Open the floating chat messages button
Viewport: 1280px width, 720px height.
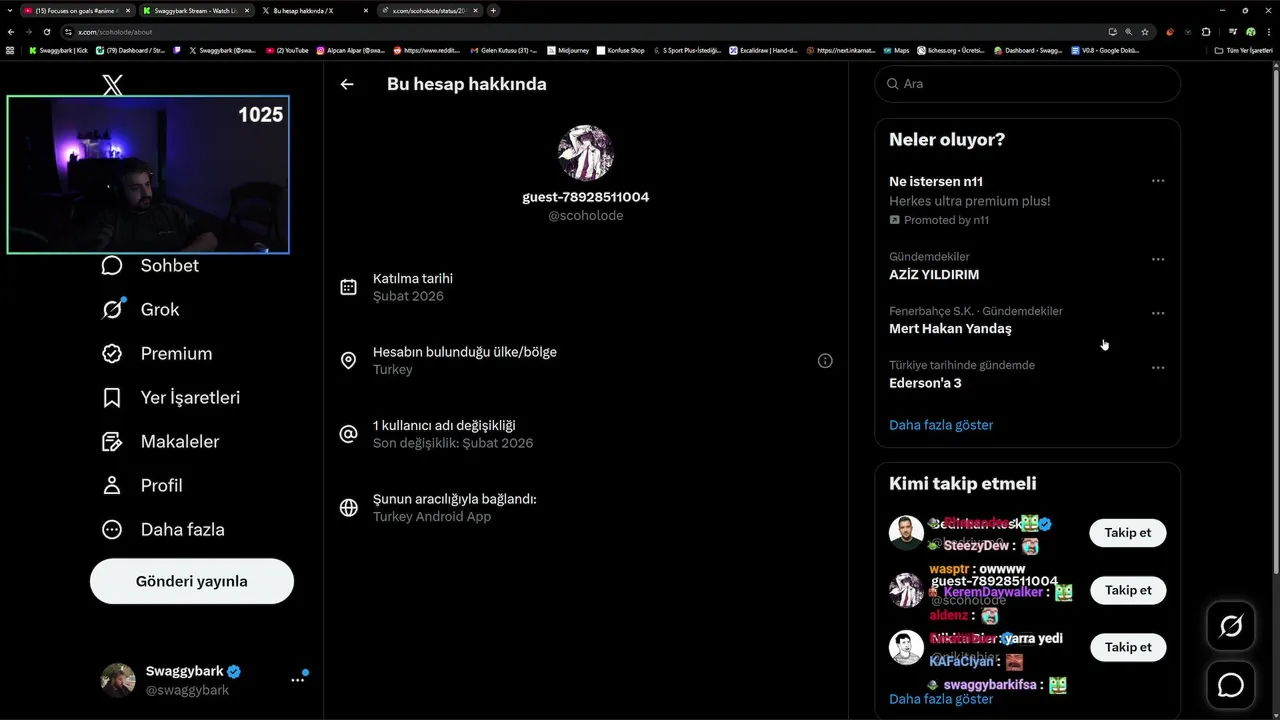coord(1231,685)
